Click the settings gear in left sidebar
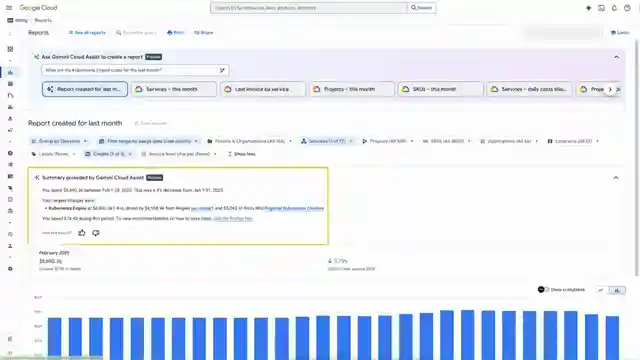 tap(10, 269)
